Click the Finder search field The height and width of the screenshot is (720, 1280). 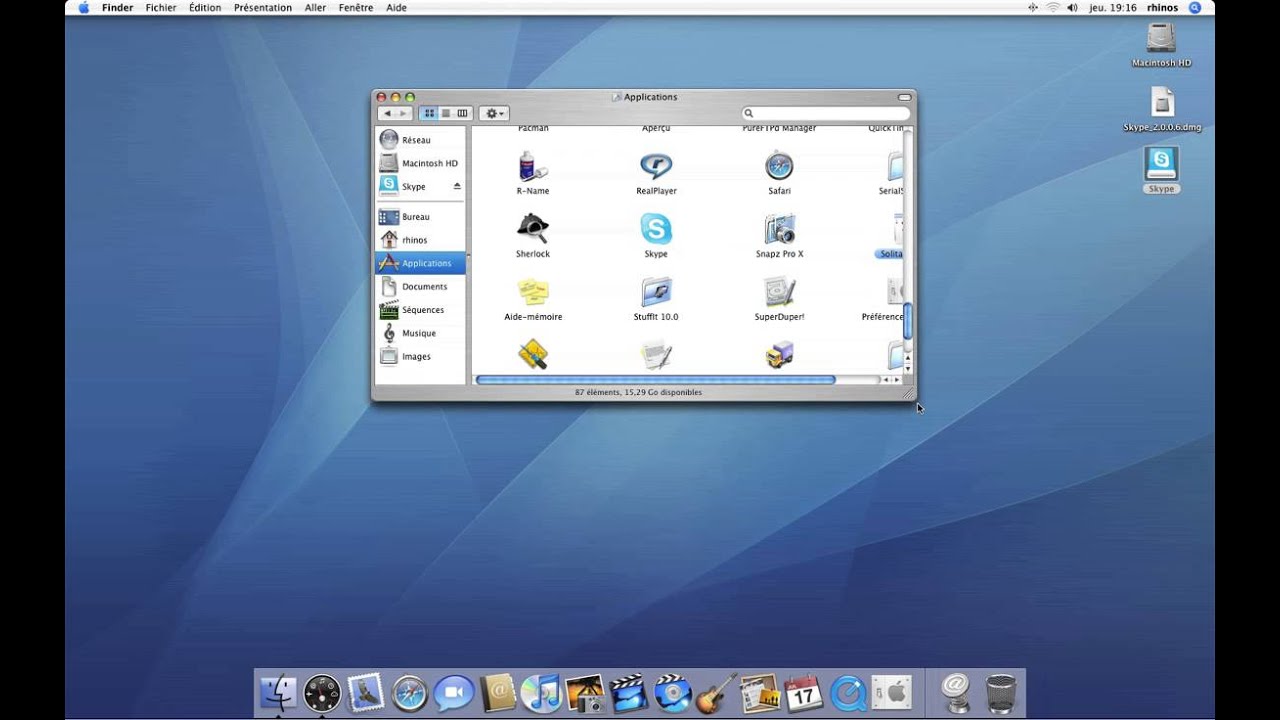coord(826,113)
